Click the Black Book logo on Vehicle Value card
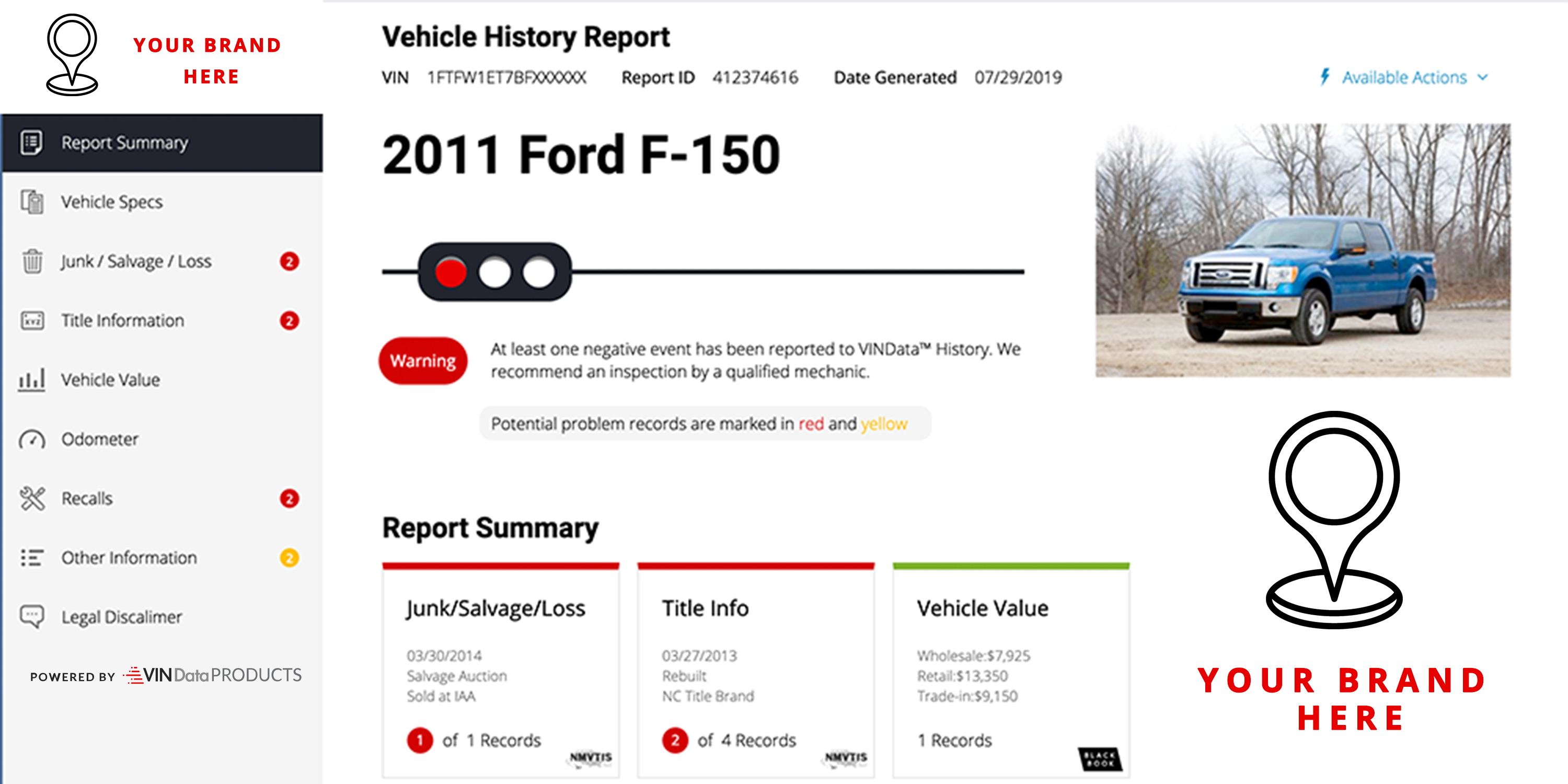Image resolution: width=1568 pixels, height=784 pixels. tap(1100, 759)
